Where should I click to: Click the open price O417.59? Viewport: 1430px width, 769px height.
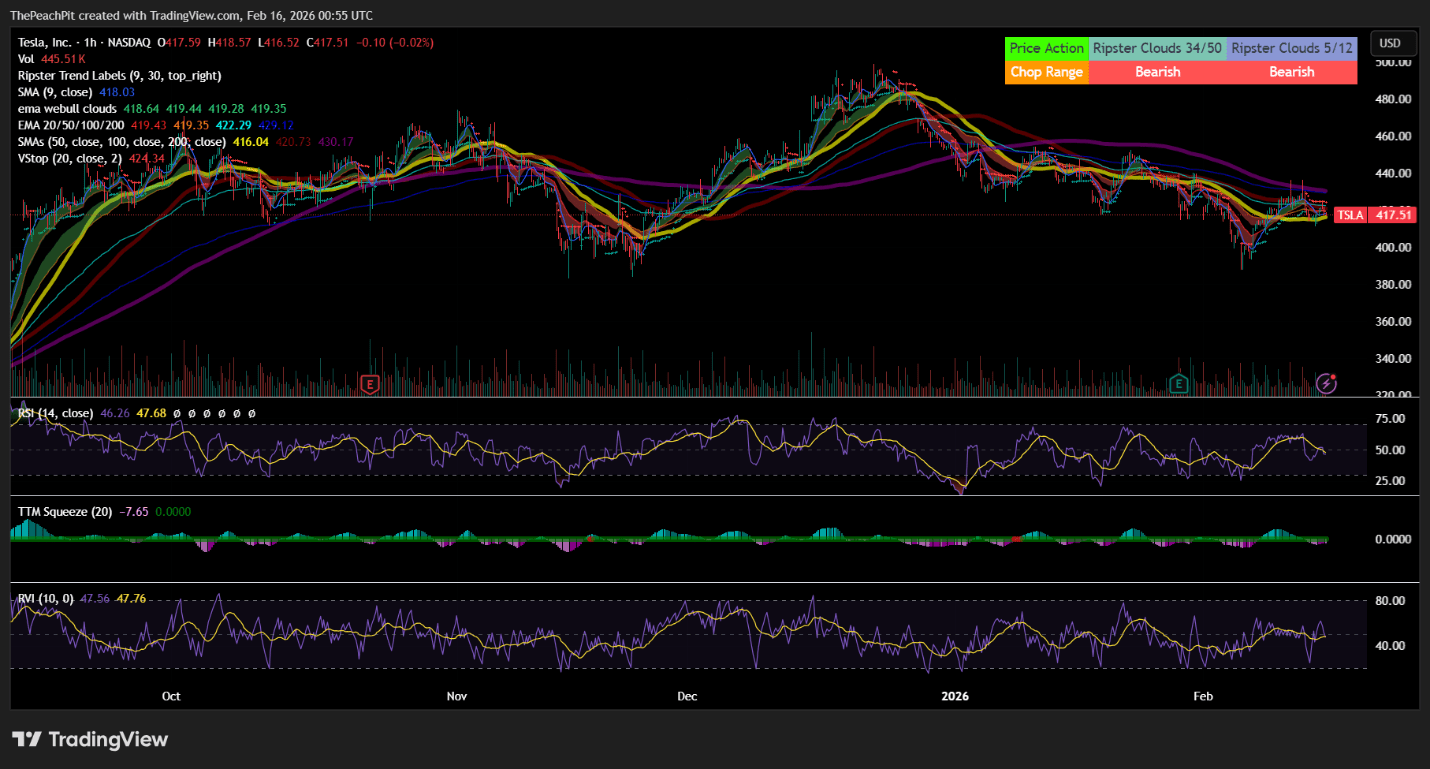tap(179, 42)
